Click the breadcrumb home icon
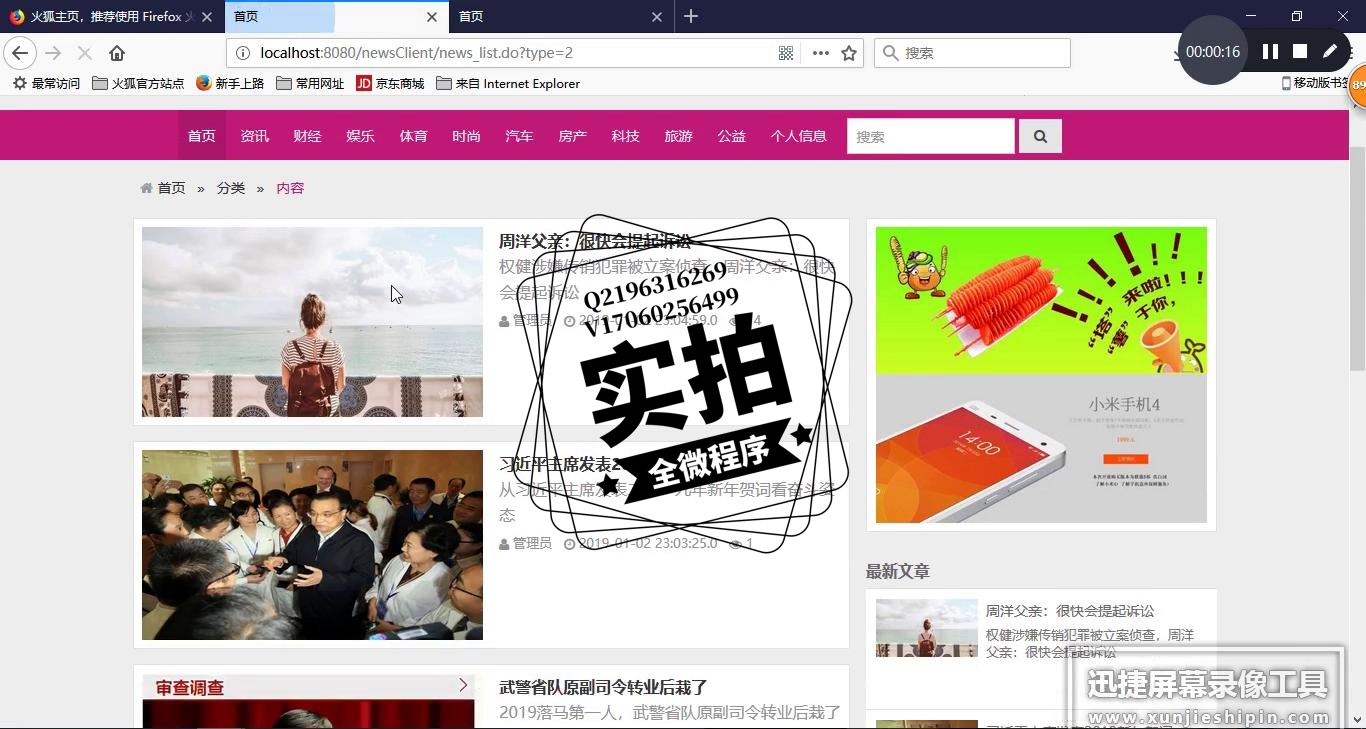This screenshot has width=1366, height=729. click(147, 188)
